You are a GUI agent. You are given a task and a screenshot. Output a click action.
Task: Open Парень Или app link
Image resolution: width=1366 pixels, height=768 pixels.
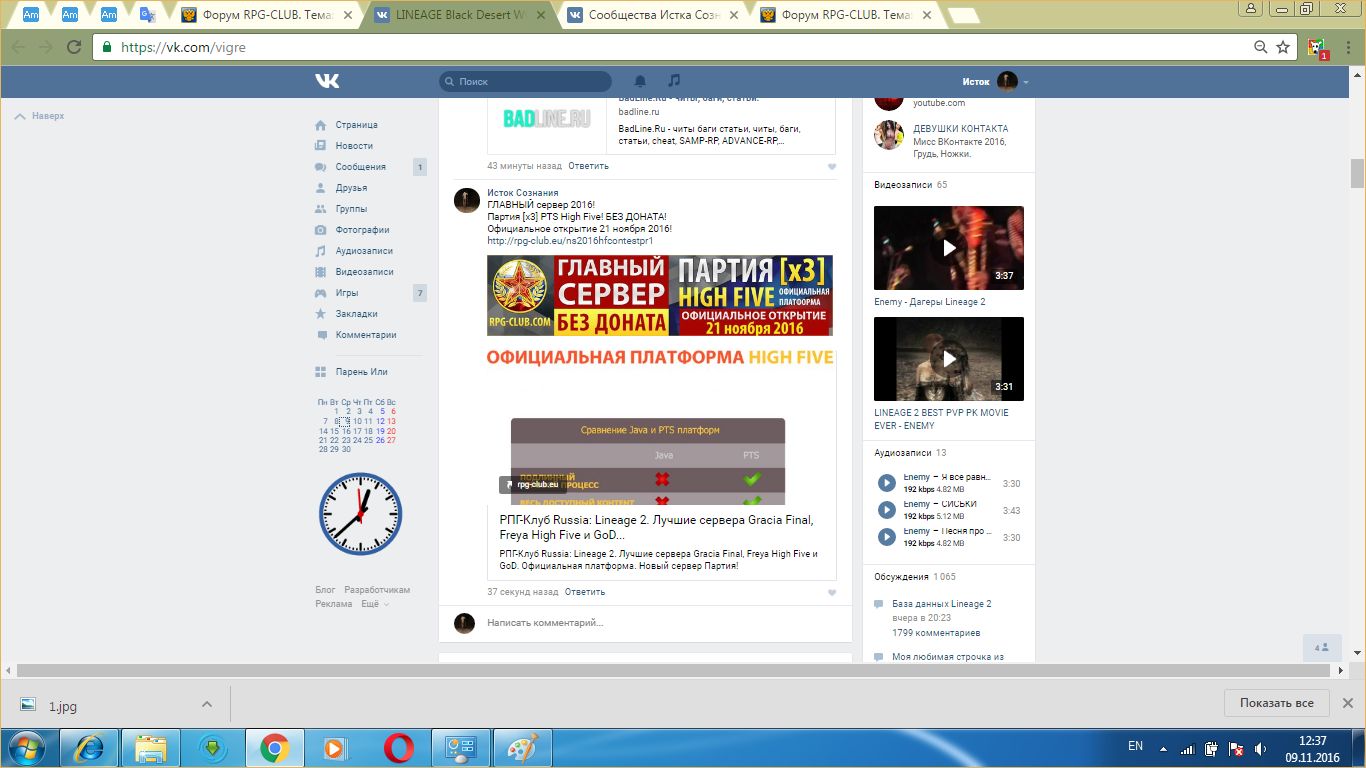point(361,372)
